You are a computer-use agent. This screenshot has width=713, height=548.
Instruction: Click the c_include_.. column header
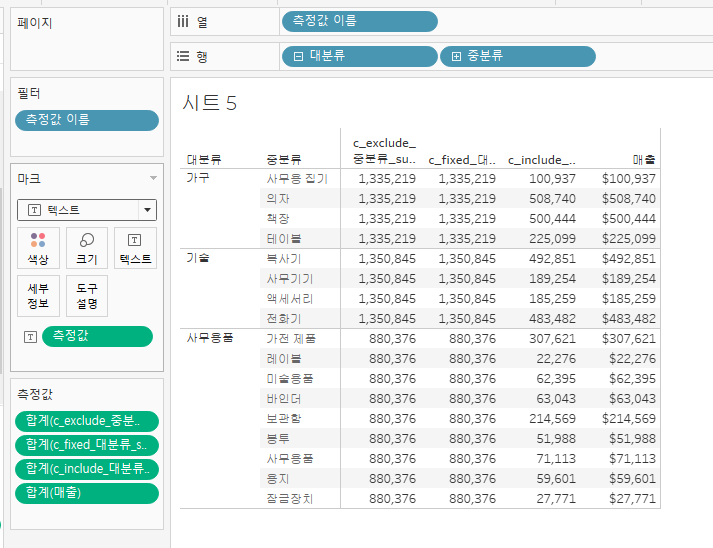542,160
